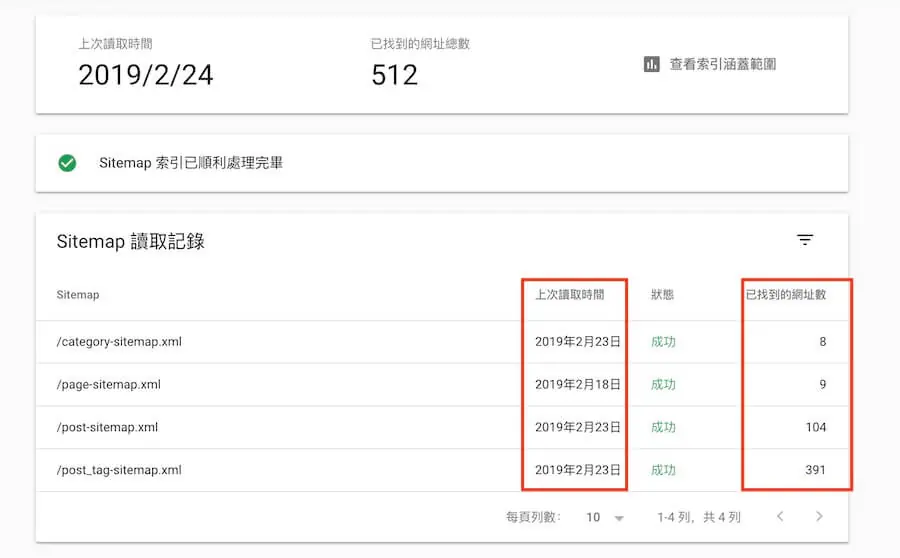Click date cell in post-sitemap row
The height and width of the screenshot is (558, 900).
[x=577, y=427]
